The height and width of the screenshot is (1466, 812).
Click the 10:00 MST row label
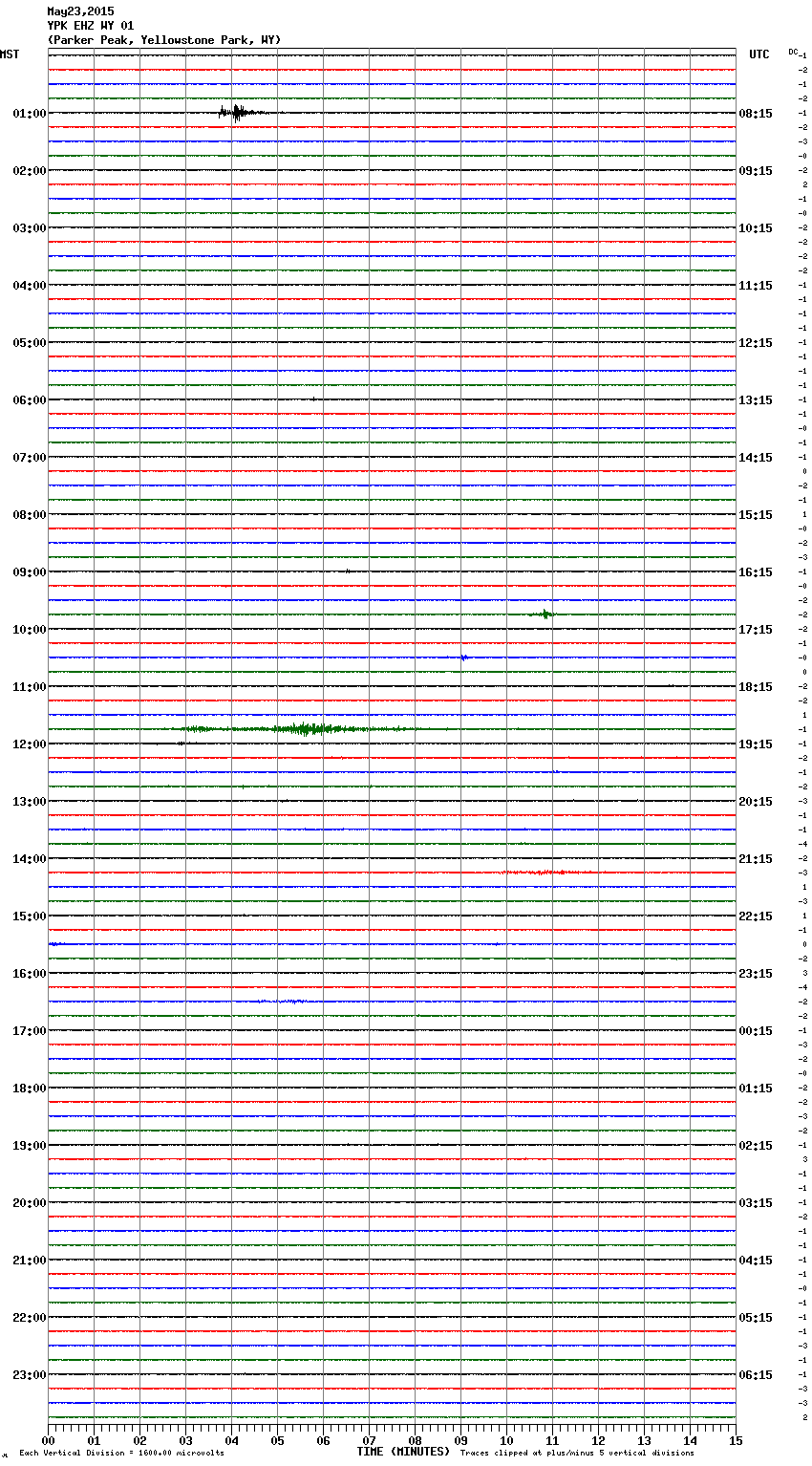pyautogui.click(x=30, y=630)
